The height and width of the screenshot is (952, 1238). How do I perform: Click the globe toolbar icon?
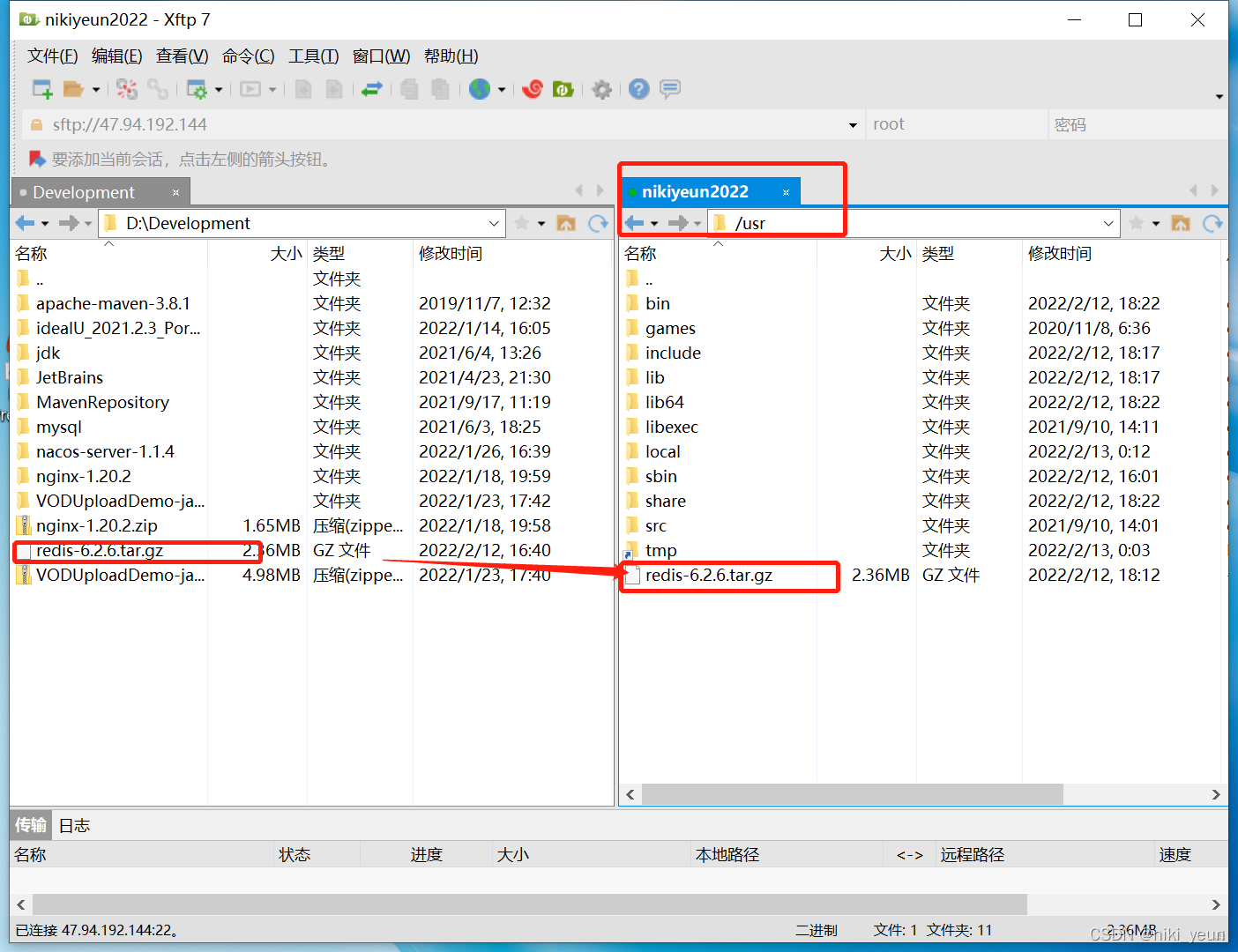click(x=480, y=89)
